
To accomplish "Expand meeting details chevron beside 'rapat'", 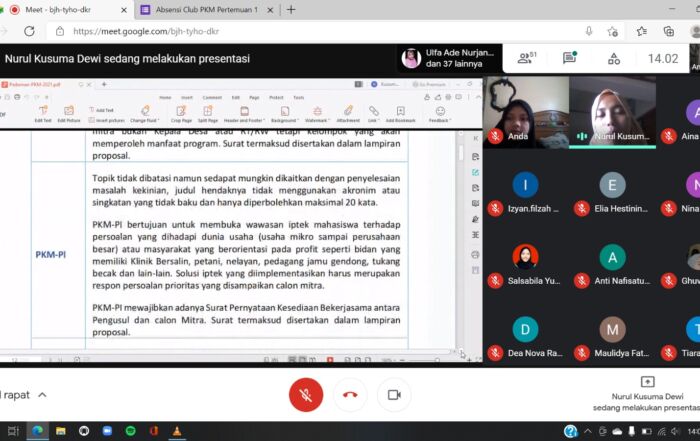I will (41, 395).
